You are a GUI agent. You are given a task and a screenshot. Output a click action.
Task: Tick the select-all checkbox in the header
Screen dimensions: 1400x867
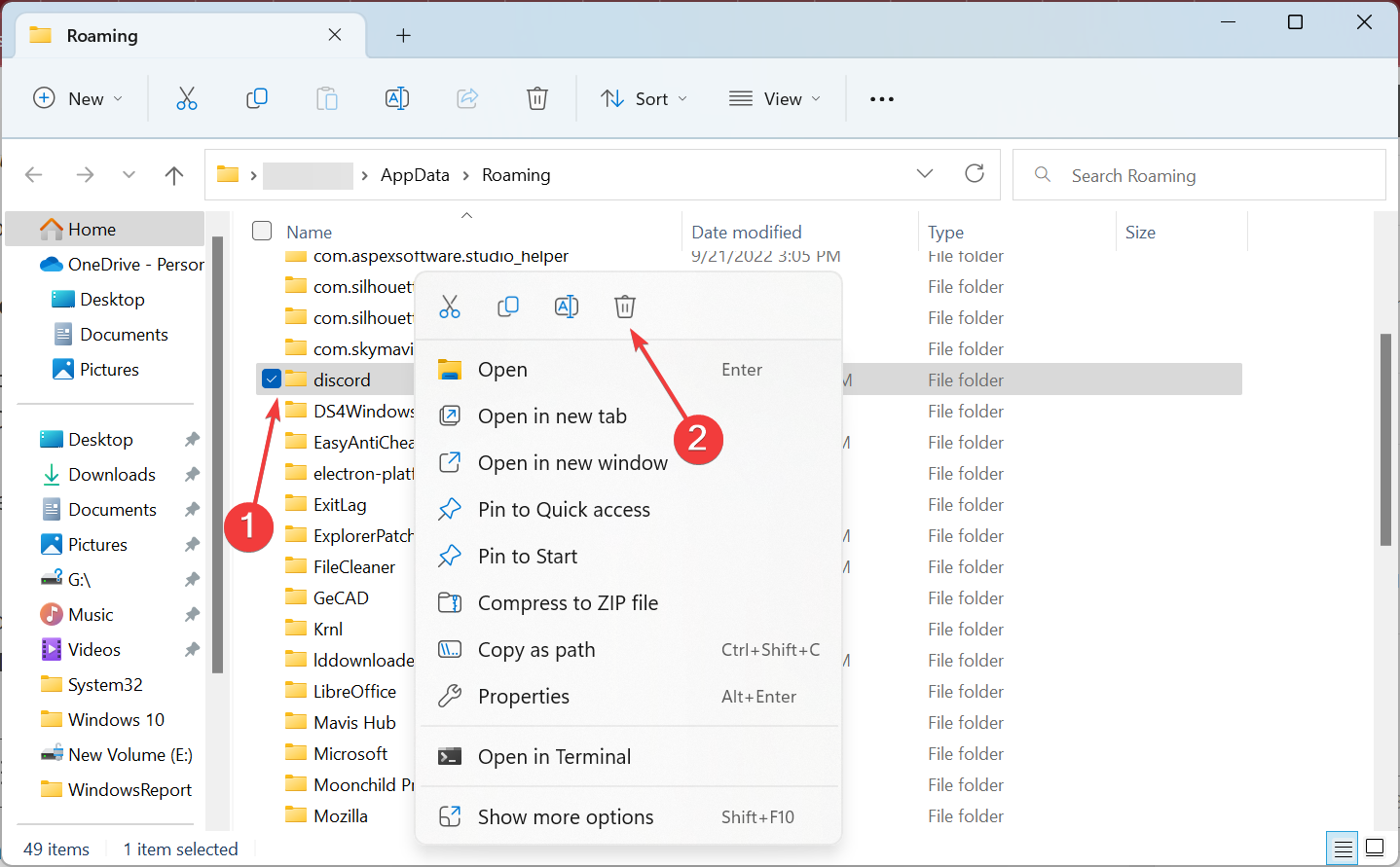point(262,231)
